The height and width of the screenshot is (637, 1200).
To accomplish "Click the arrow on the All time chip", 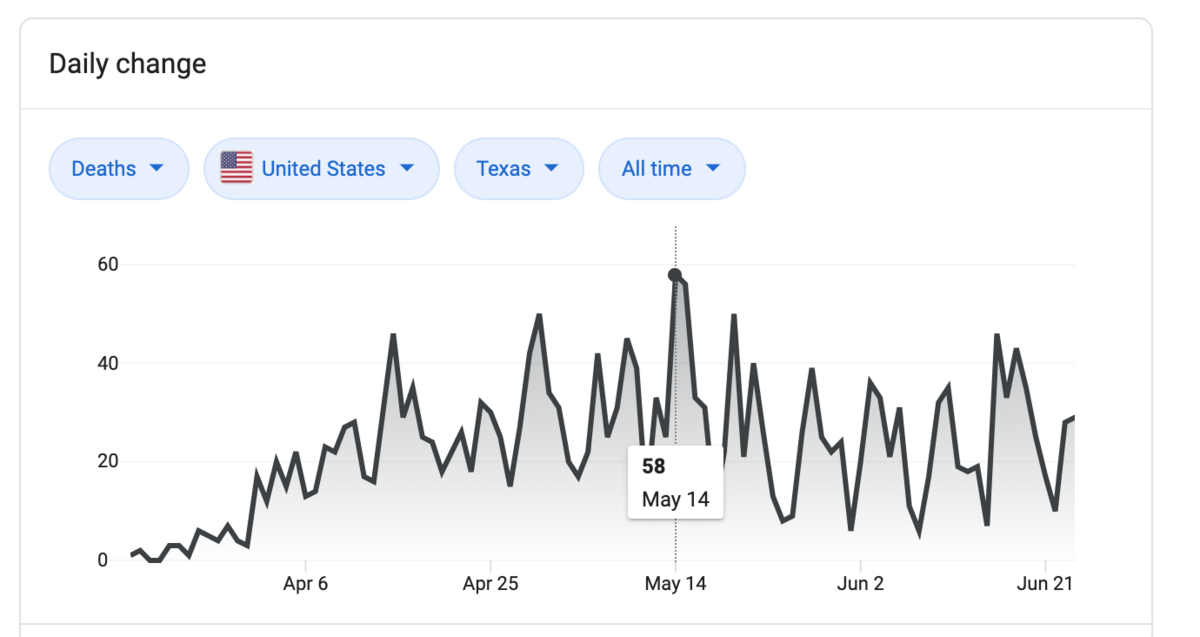I will coord(712,168).
